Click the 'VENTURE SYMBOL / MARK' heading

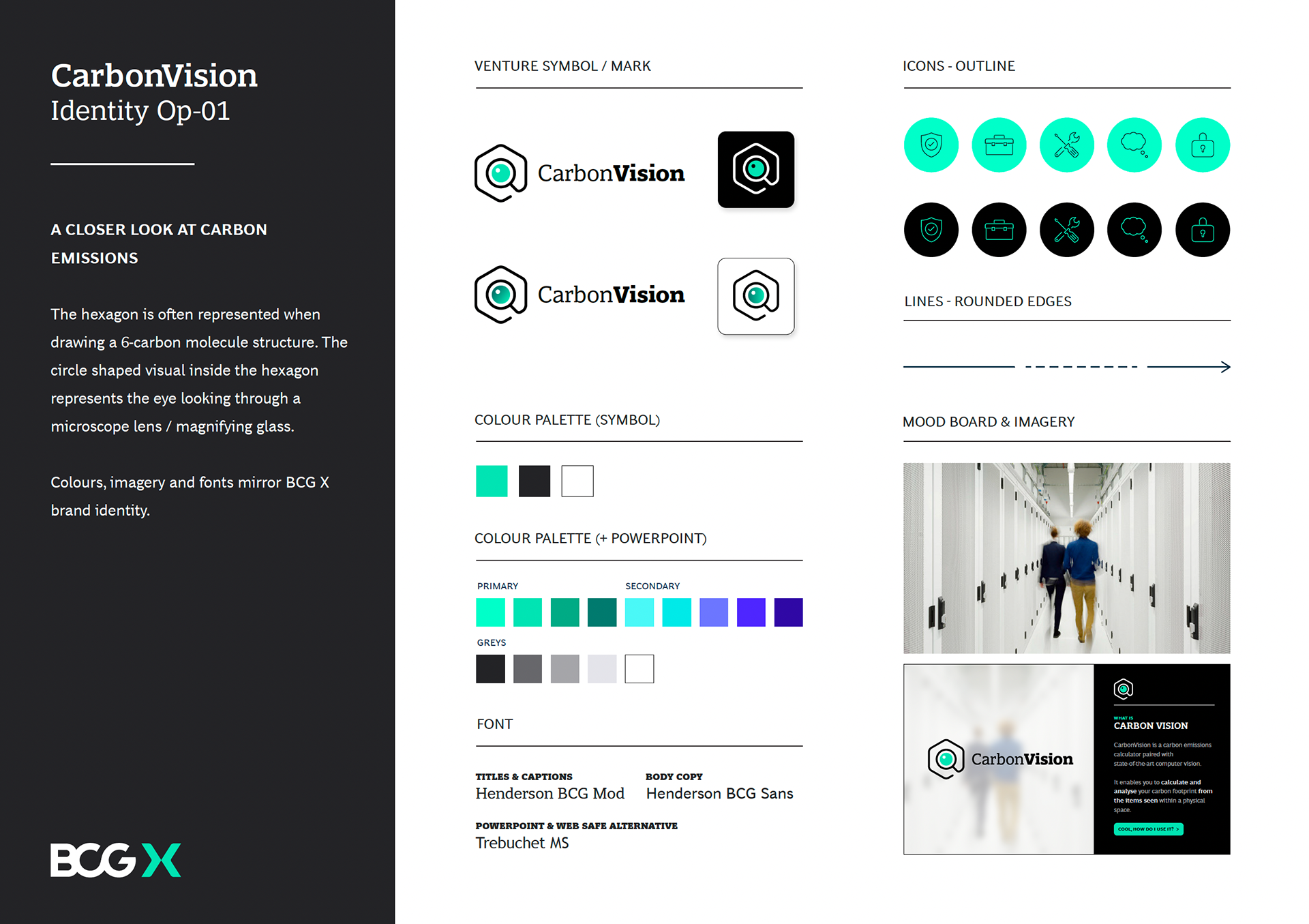pos(562,66)
